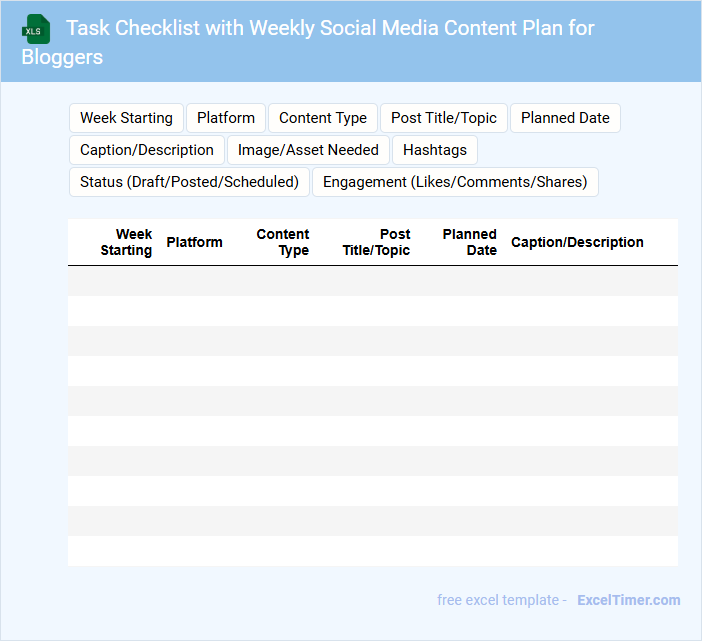This screenshot has width=702, height=641.
Task: Select the Platform tag
Action: coord(226,118)
